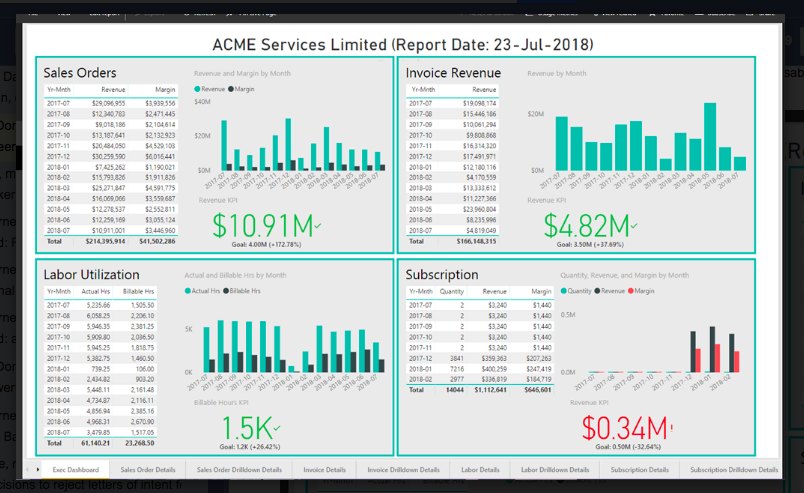Click the Sales Orders panel title
Image resolution: width=804 pixels, height=493 pixels.
80,73
